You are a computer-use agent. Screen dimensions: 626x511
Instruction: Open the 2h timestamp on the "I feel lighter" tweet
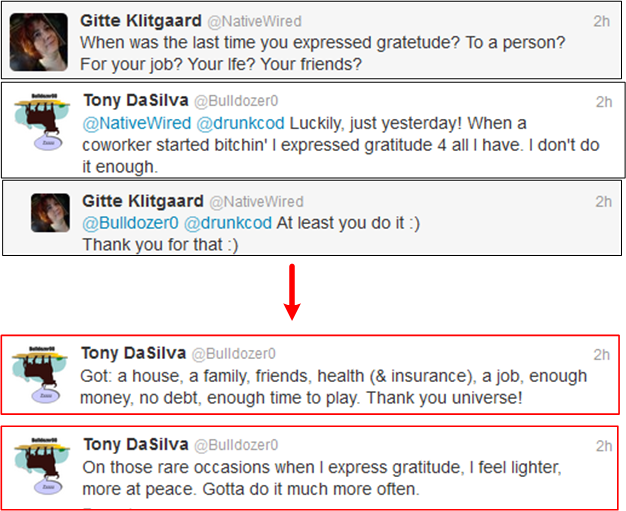(603, 444)
